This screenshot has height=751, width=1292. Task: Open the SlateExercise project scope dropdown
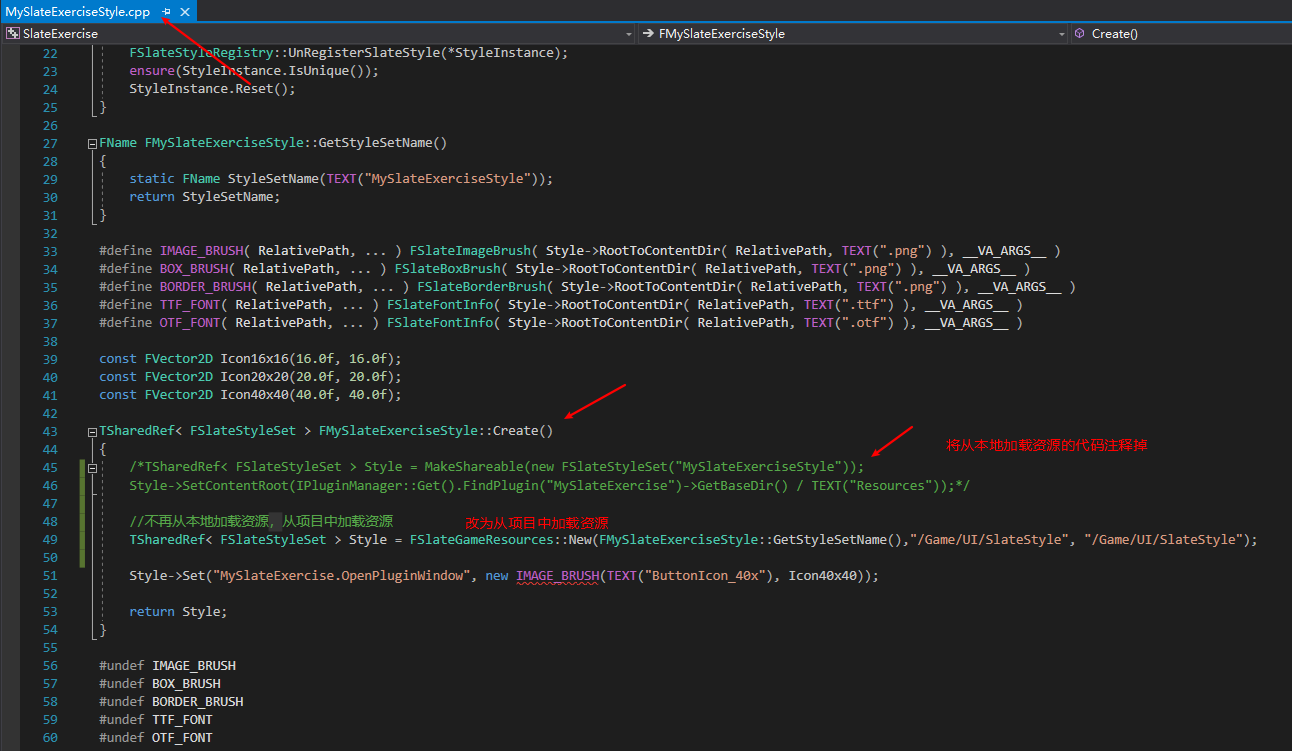pos(629,33)
